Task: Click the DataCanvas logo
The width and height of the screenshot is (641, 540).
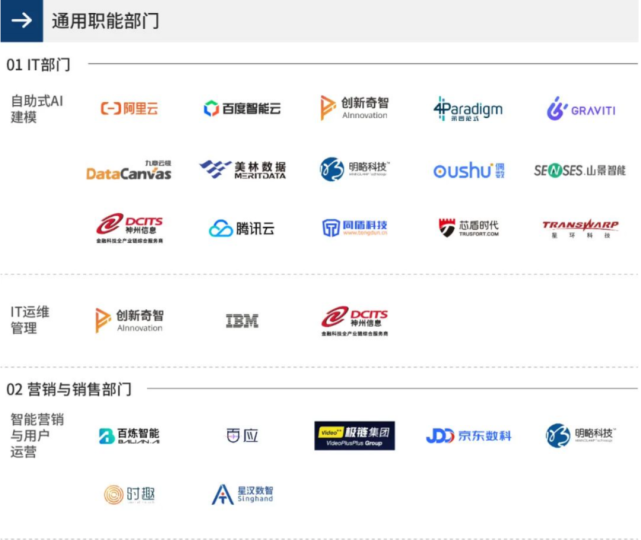Action: coord(129,170)
